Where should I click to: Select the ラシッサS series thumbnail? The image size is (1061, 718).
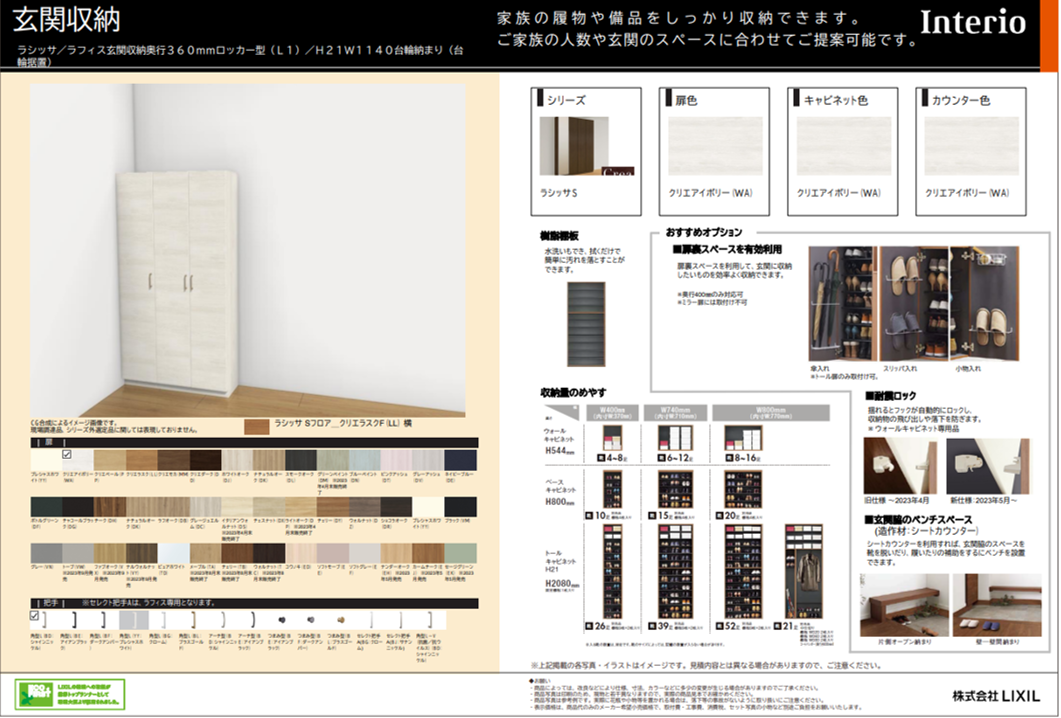574,147
